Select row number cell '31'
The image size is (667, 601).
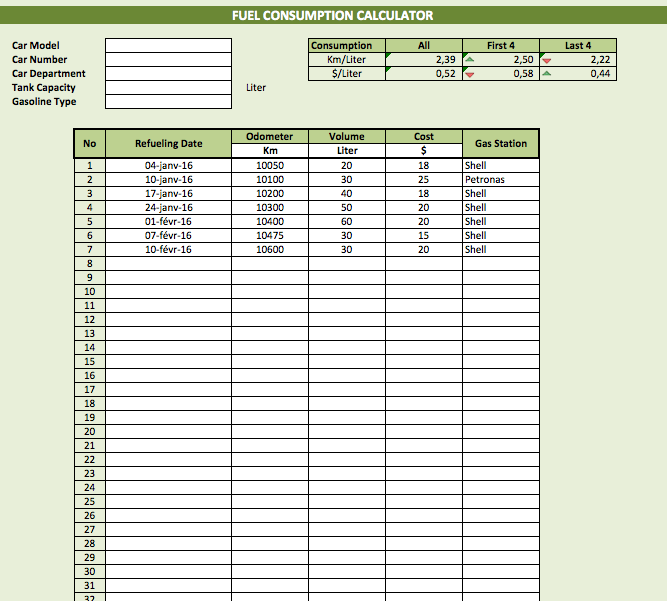90,586
